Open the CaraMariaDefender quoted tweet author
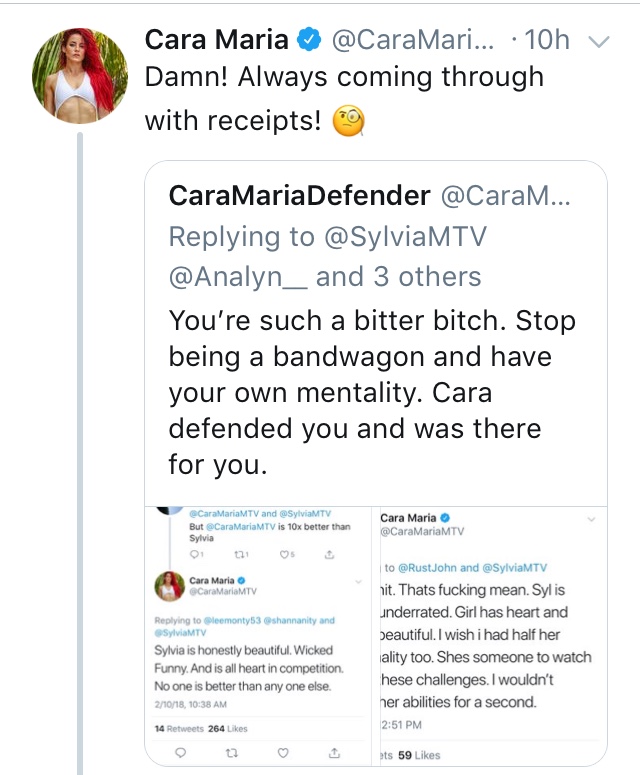640x775 pixels. (x=299, y=196)
